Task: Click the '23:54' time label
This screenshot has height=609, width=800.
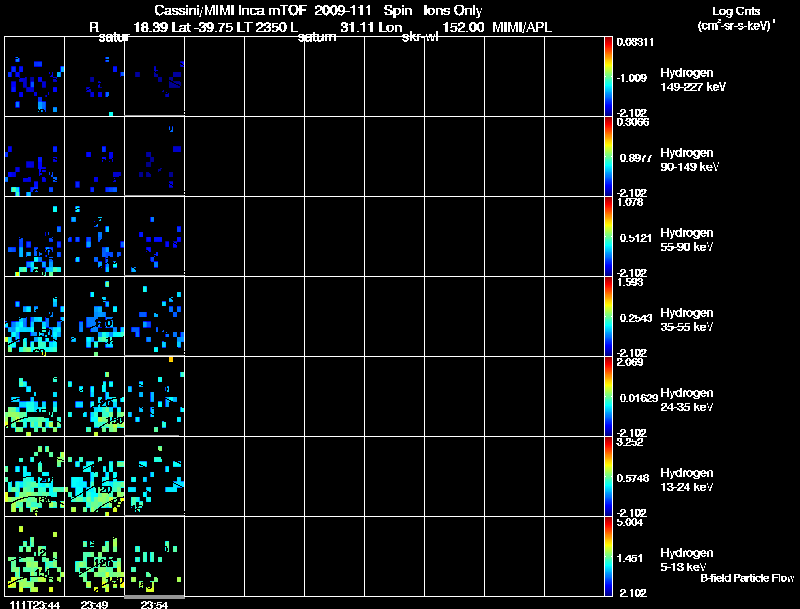Action: [154, 605]
